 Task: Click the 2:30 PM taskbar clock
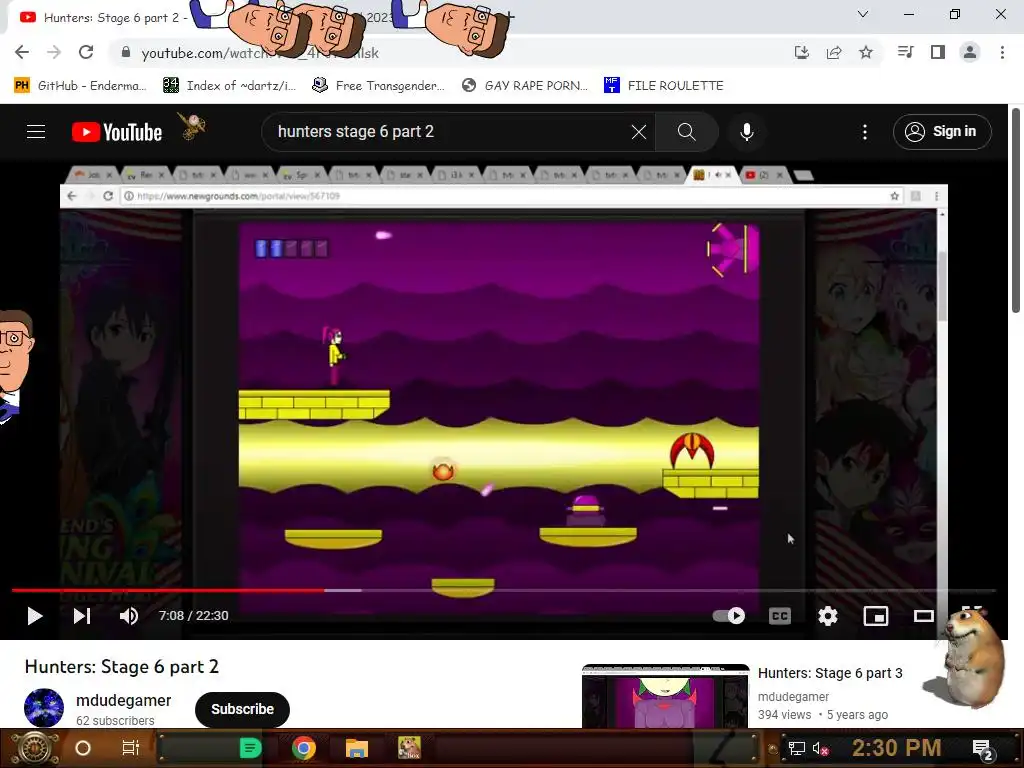click(x=897, y=748)
